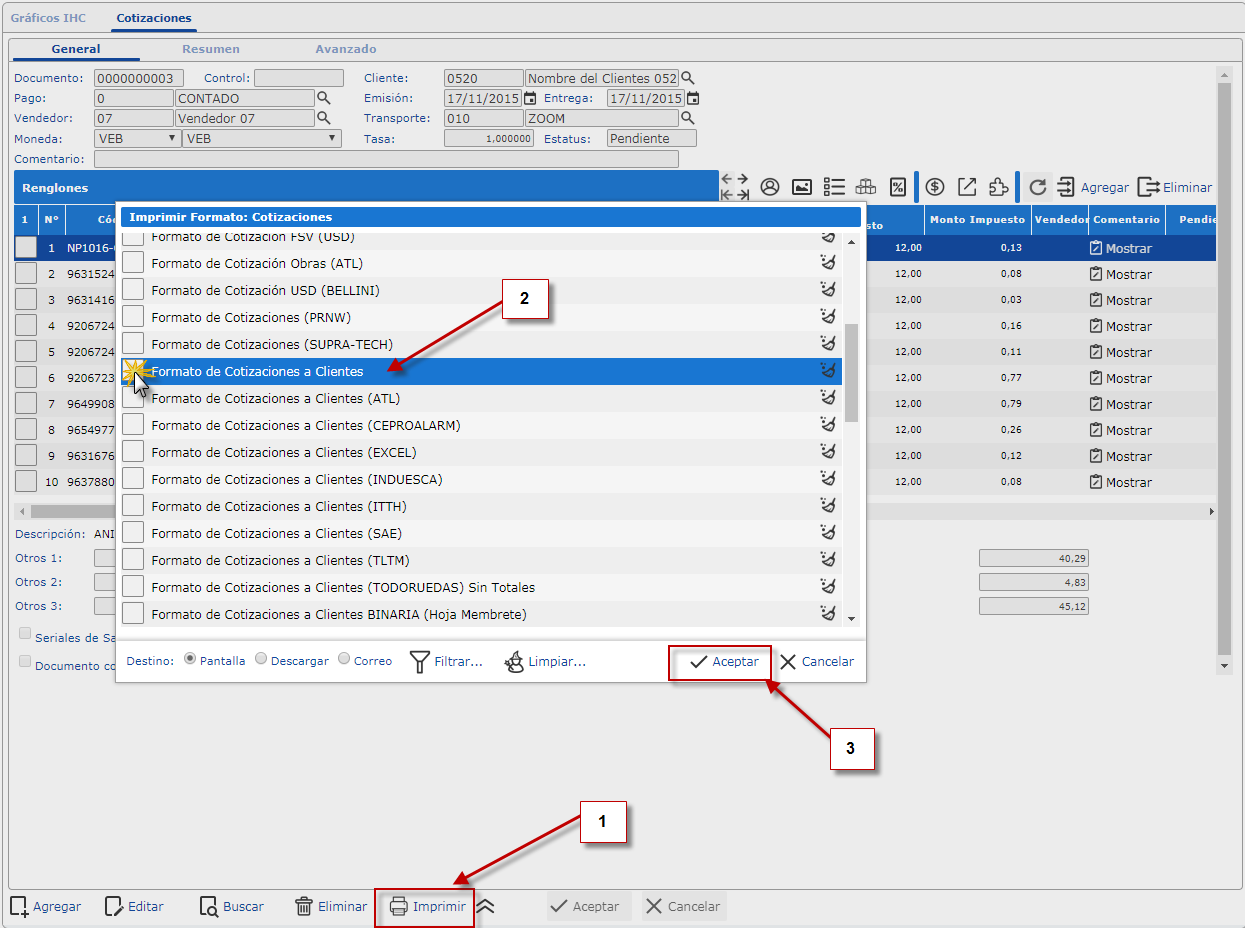The width and height of the screenshot is (1245, 928).
Task: Switch to the Resumen tab
Action: click(x=210, y=49)
